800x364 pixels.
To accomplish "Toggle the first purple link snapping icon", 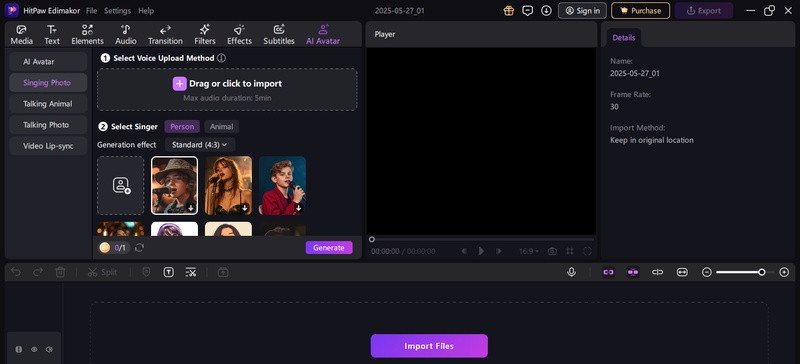I will click(x=608, y=272).
